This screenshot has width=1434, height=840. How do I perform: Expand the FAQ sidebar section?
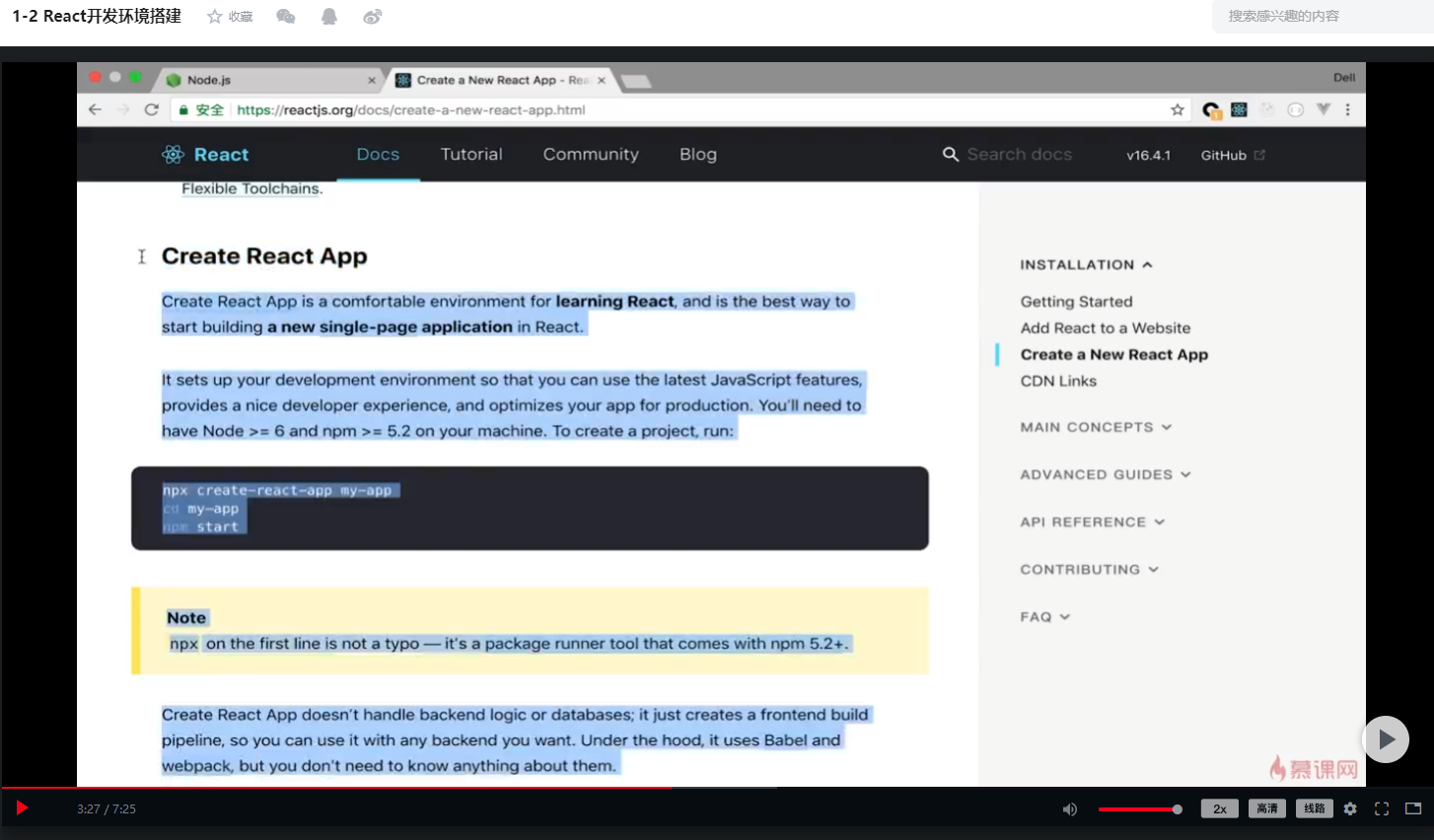tap(1044, 617)
